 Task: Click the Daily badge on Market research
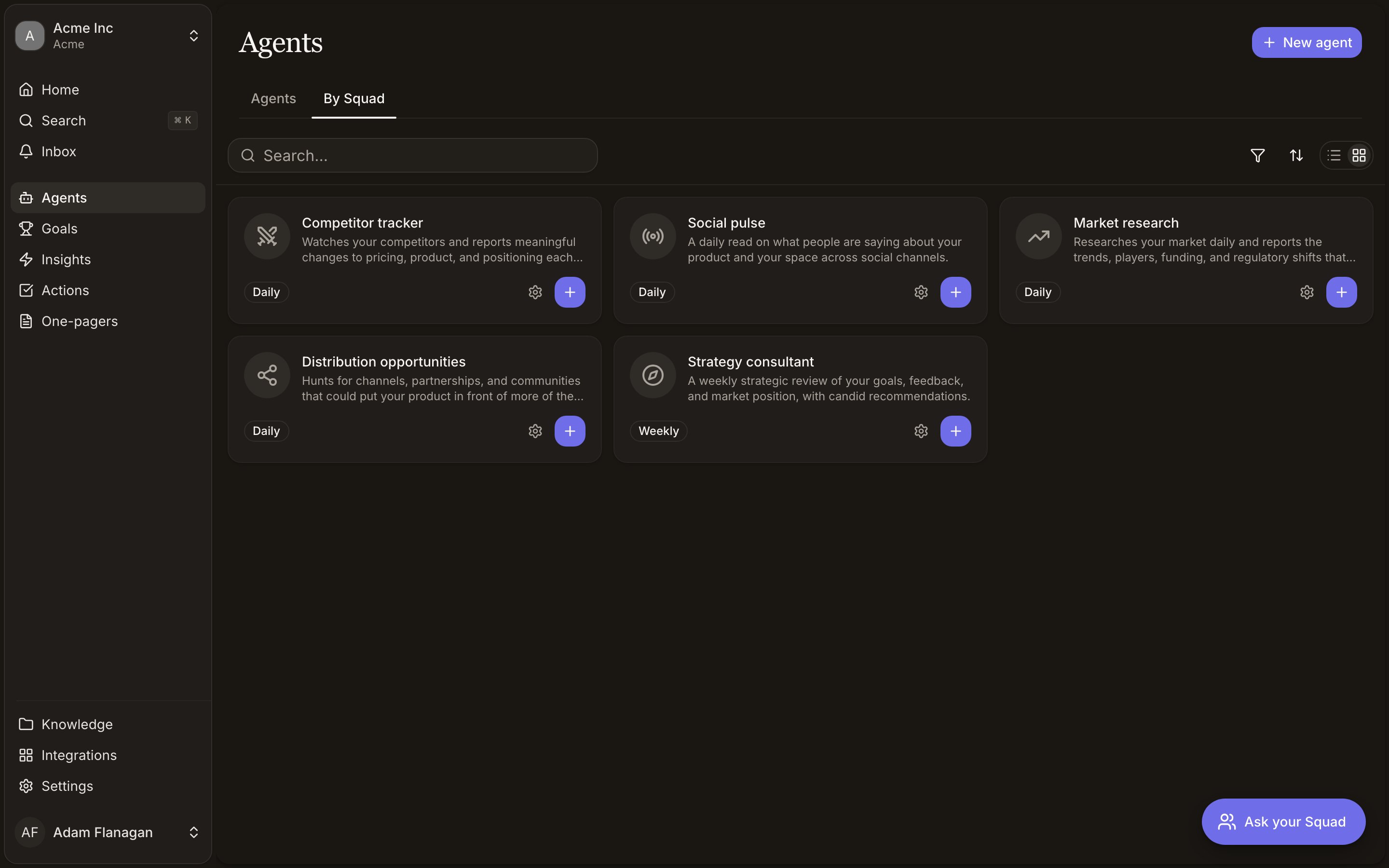[1038, 292]
